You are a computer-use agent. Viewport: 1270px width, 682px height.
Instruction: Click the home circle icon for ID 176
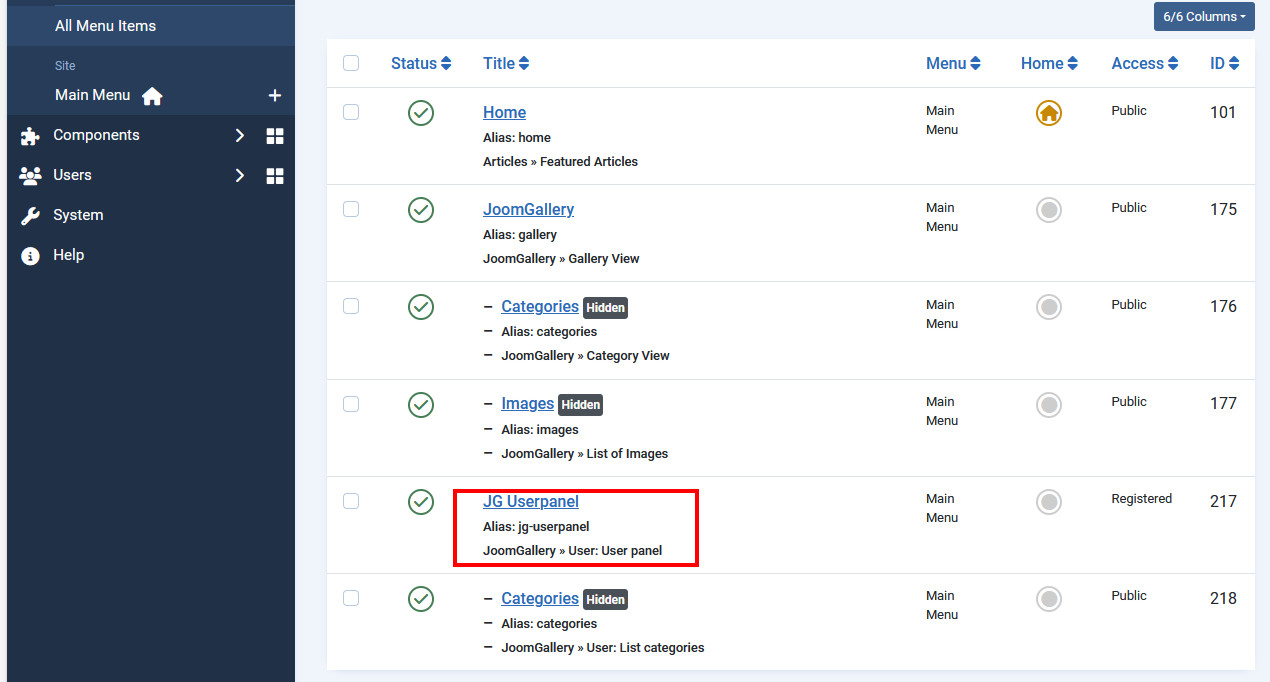pos(1049,307)
